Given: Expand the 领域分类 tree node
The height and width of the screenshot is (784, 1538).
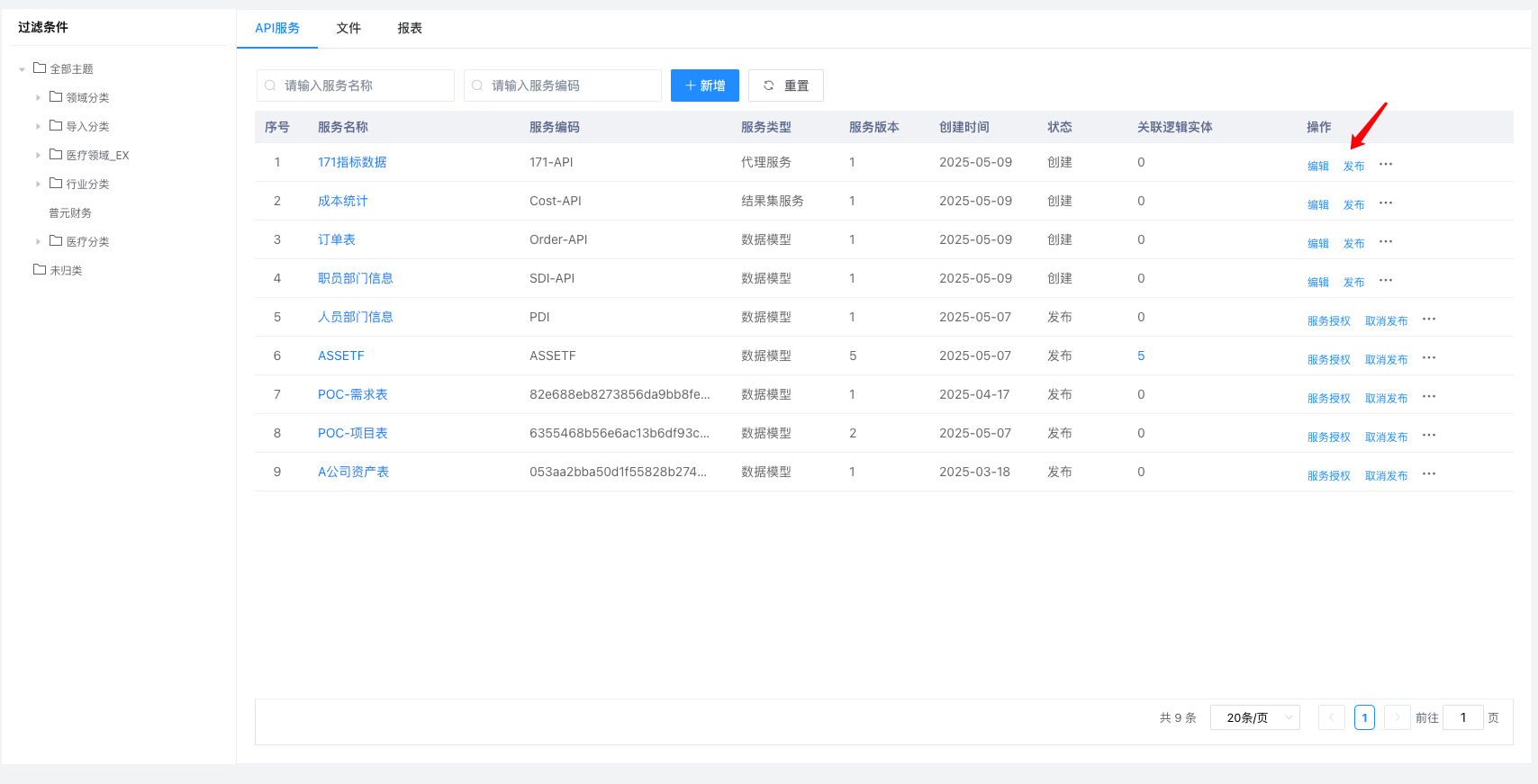Looking at the screenshot, I should tap(38, 98).
